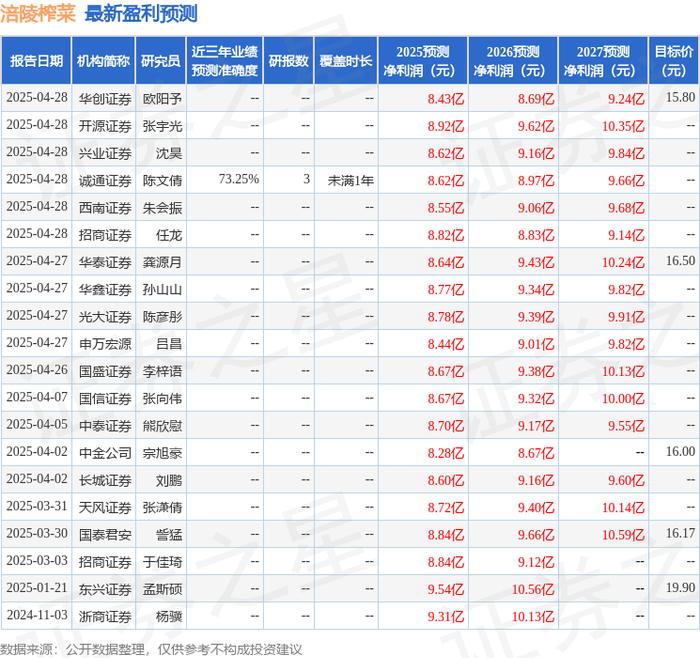The image size is (700, 658).
Task: Click analyst name 朱会振
Action: click(x=162, y=208)
